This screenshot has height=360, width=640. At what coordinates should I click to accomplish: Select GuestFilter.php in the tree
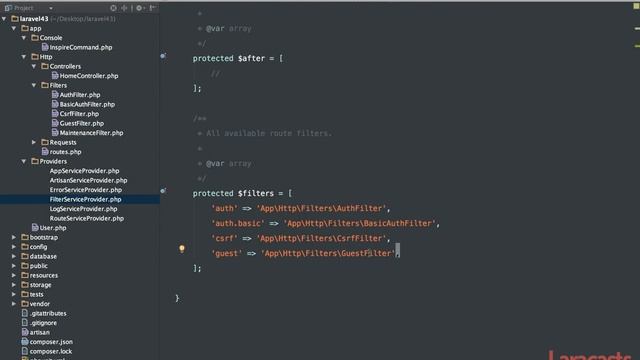click(82, 123)
